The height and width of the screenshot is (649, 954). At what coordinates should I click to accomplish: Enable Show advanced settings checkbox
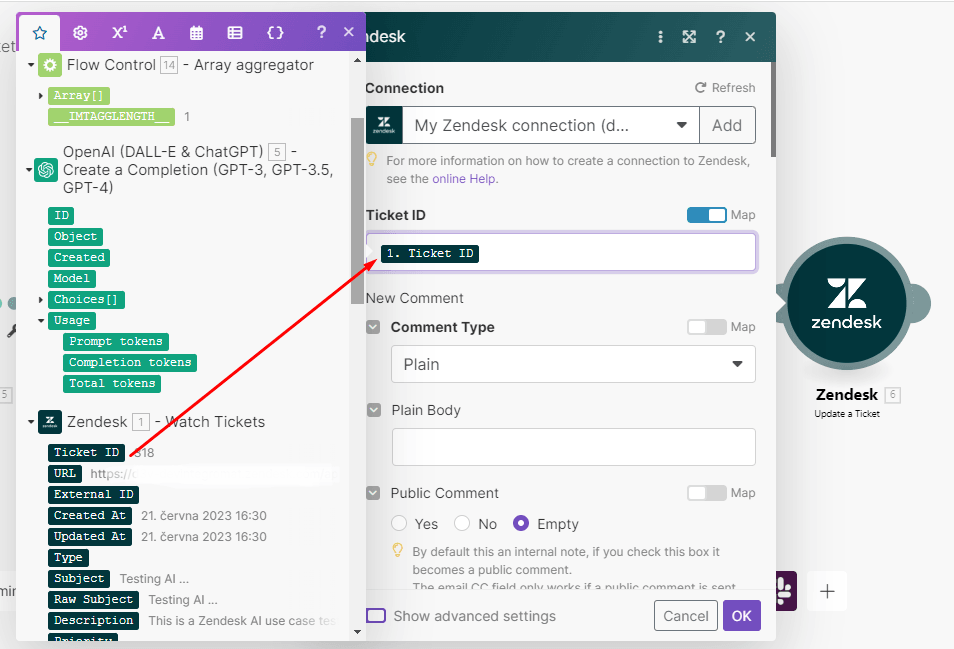coord(376,616)
